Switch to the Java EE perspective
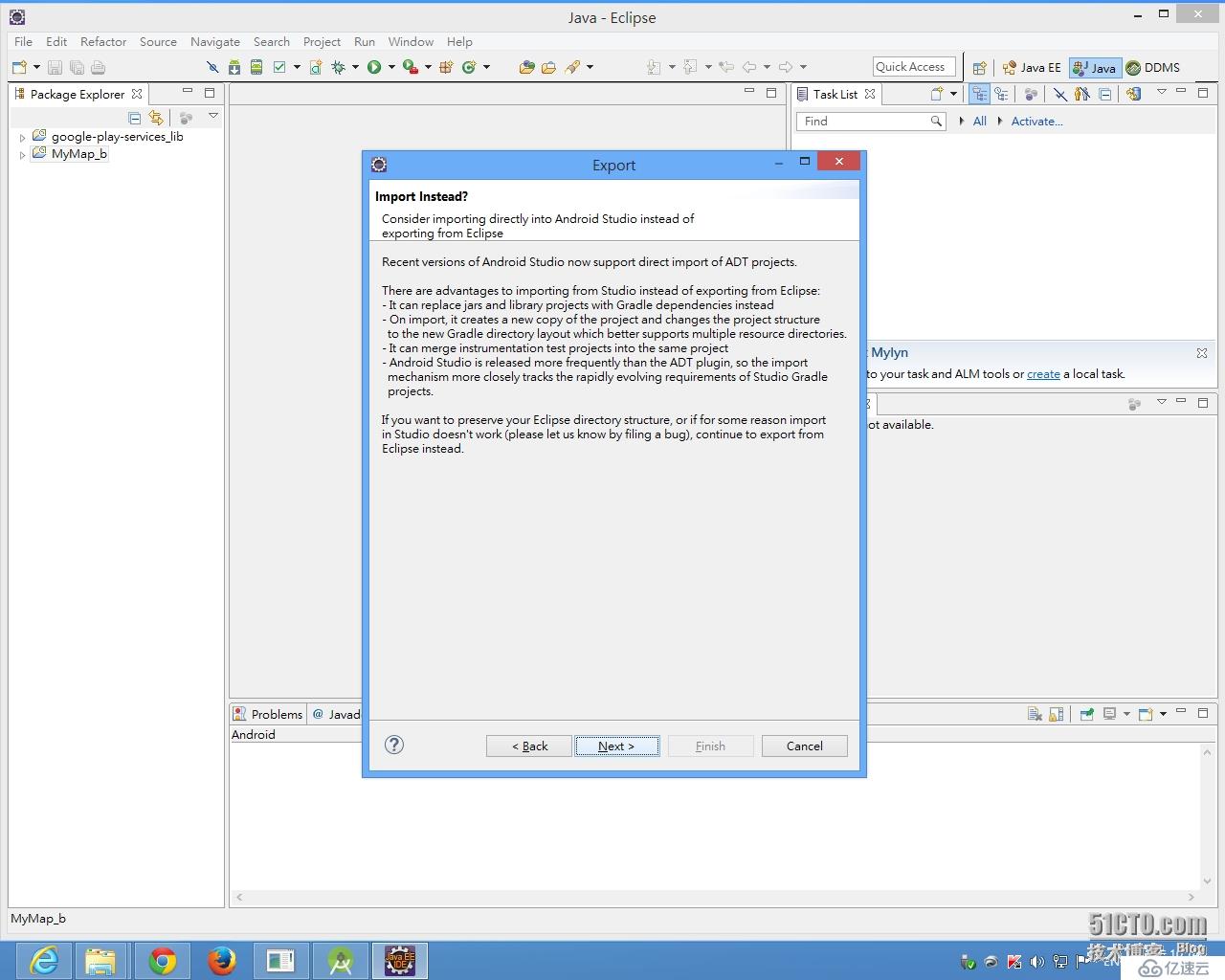This screenshot has height=980, width=1225. pos(1032,68)
